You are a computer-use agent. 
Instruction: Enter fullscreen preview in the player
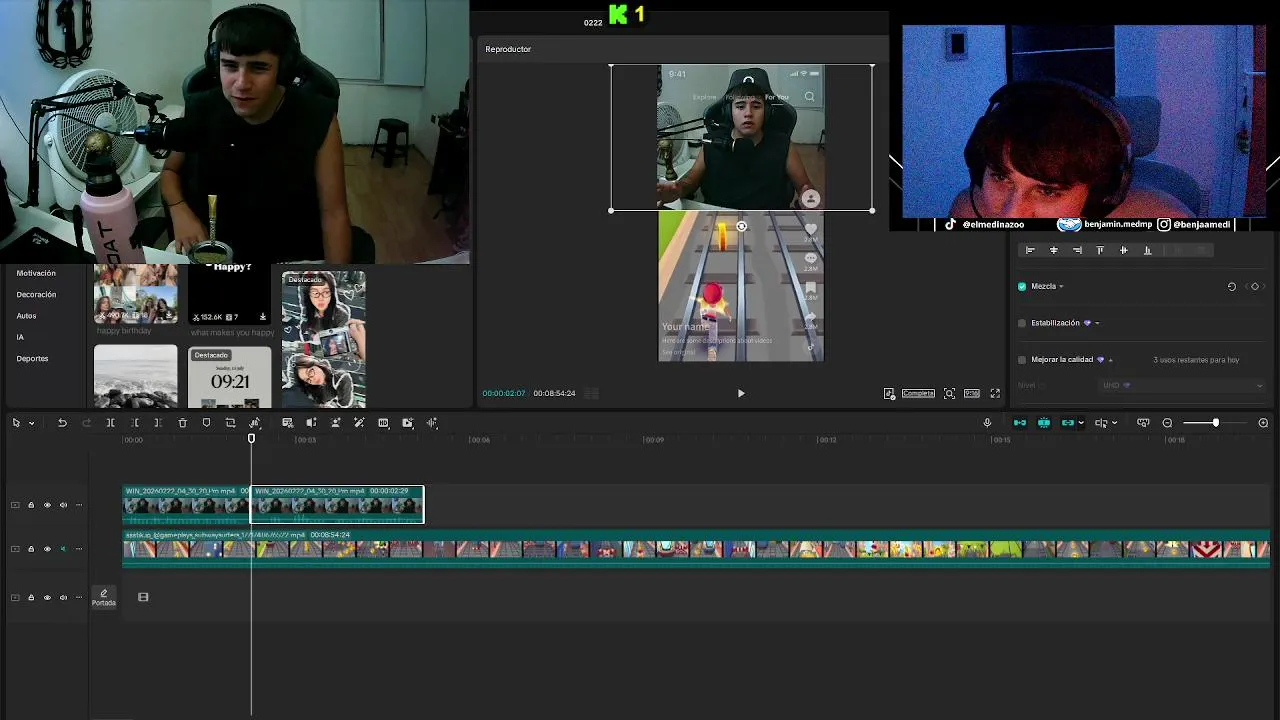click(995, 393)
